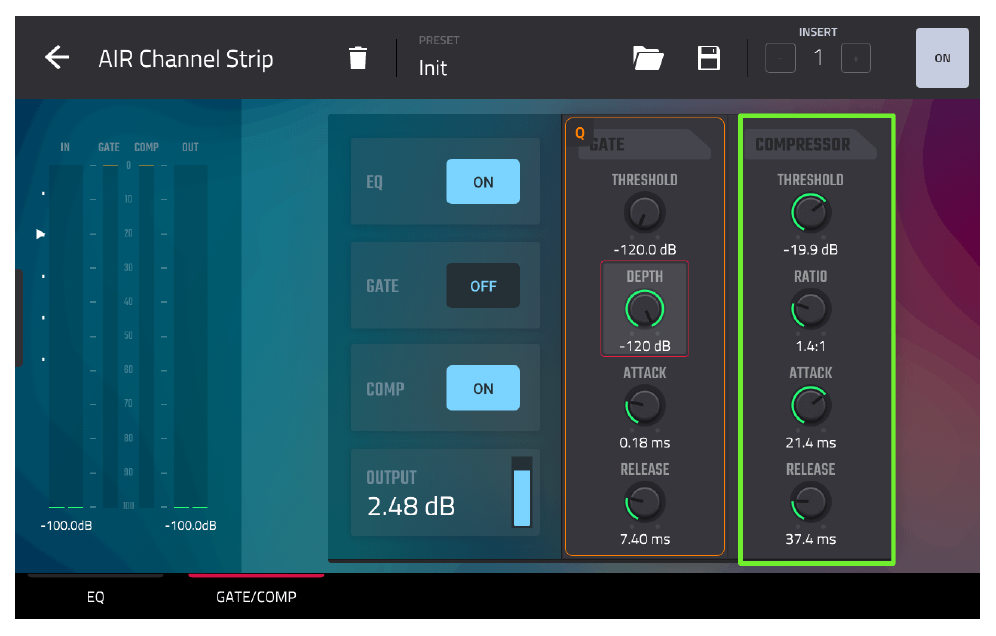Decrease insert number with minus button

coord(780,58)
